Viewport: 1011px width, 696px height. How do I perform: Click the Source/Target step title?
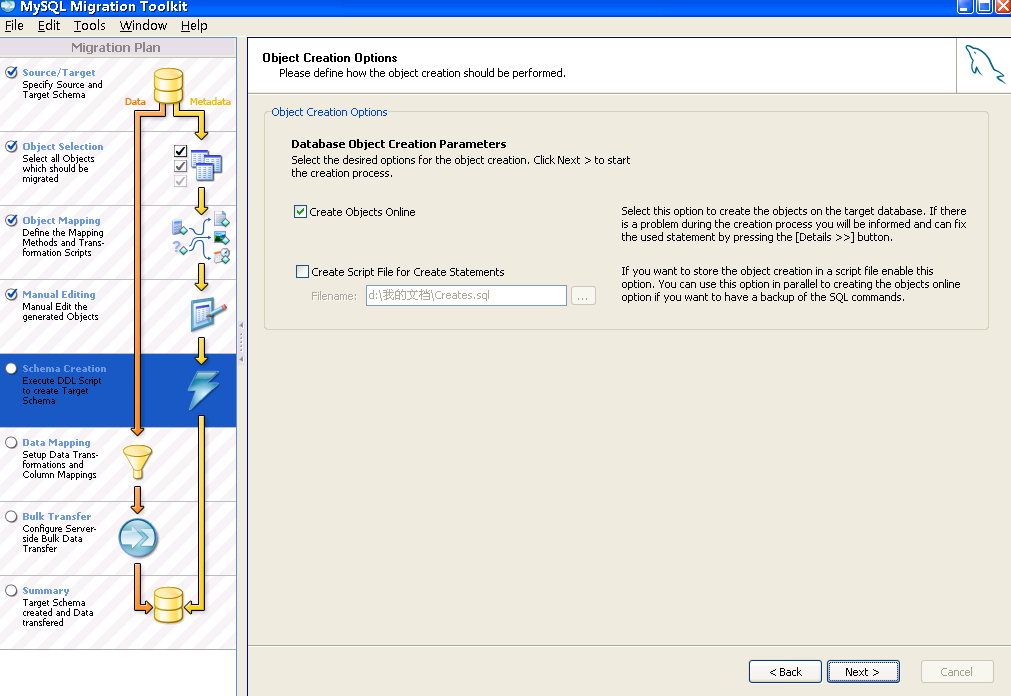(x=59, y=72)
